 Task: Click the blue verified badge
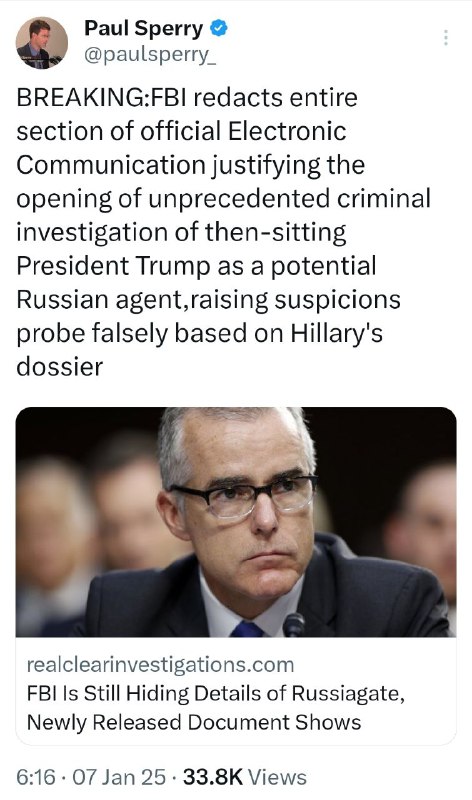coord(219,29)
